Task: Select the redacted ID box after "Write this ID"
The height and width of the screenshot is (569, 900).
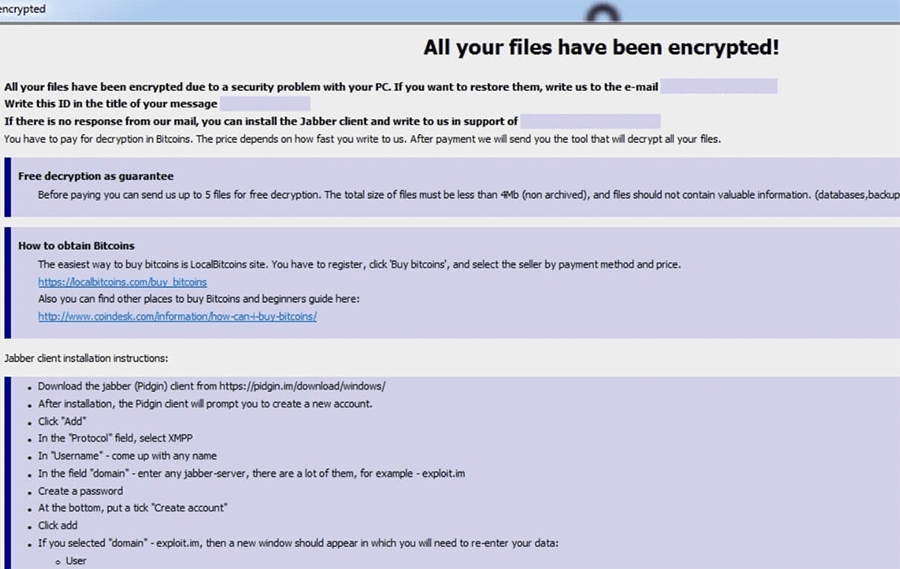Action: click(264, 104)
